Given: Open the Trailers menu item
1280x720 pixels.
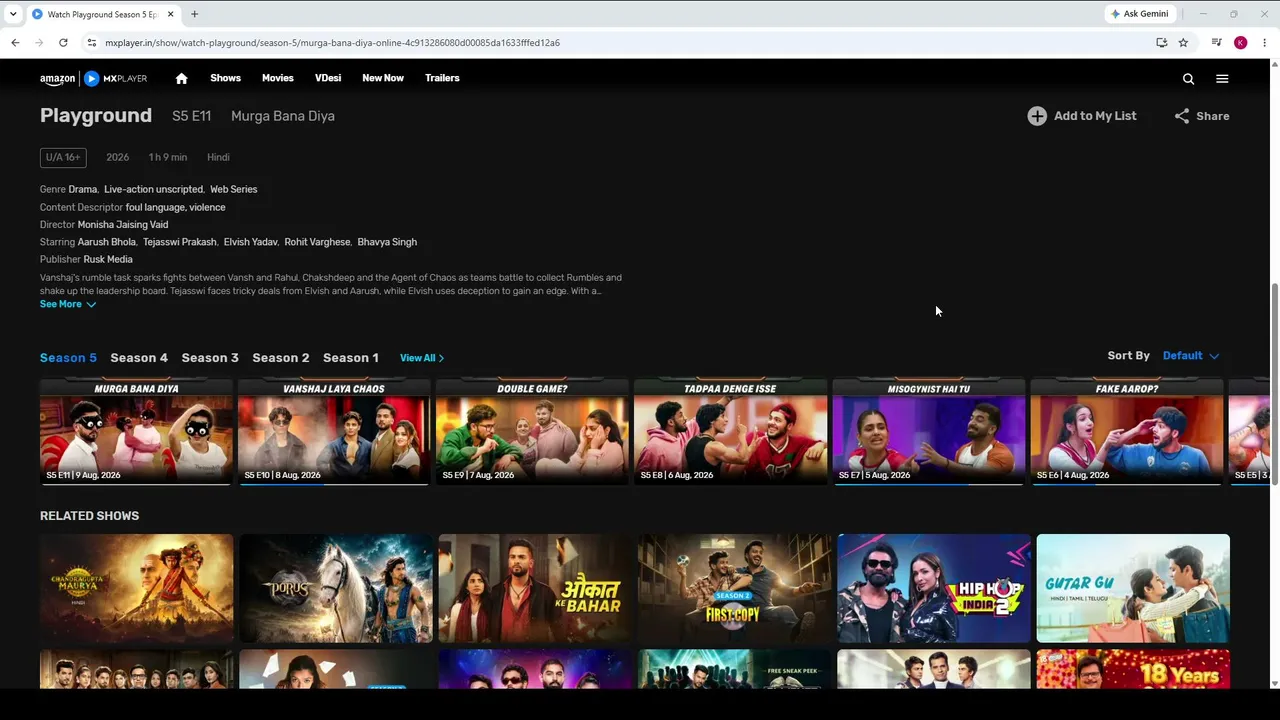Looking at the screenshot, I should pos(442,78).
